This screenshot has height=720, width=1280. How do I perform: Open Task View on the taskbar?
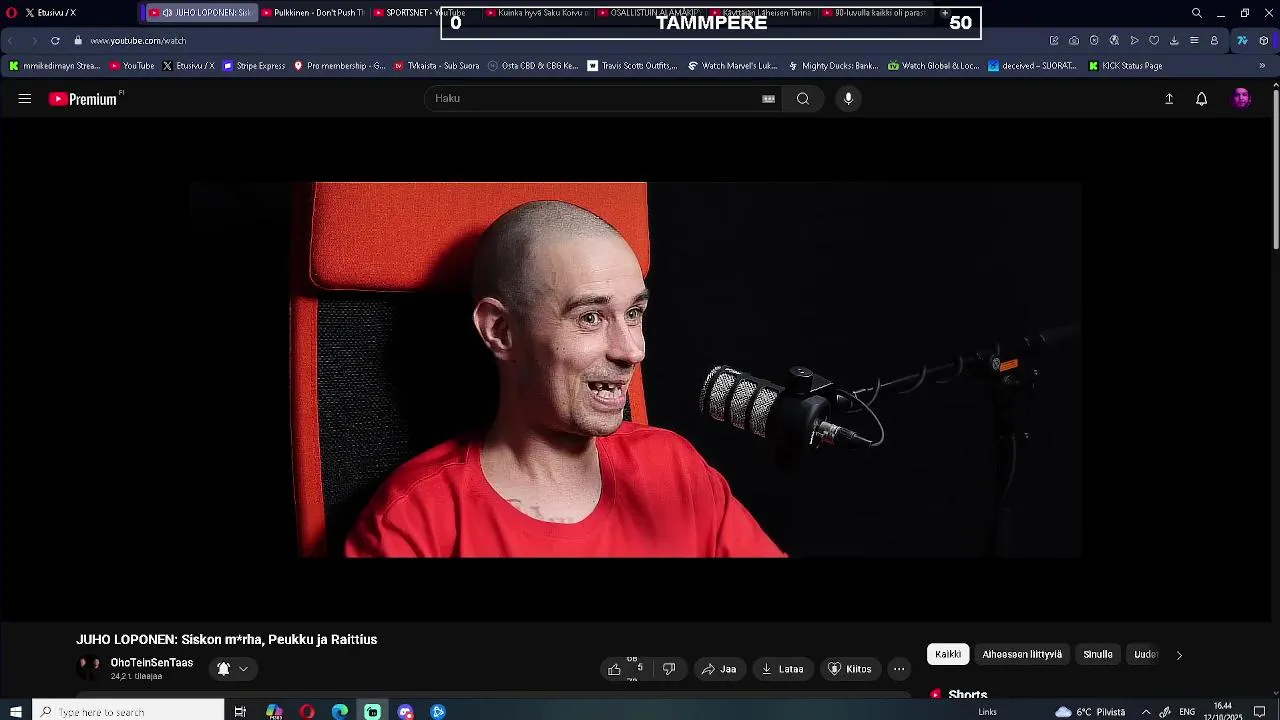point(240,712)
